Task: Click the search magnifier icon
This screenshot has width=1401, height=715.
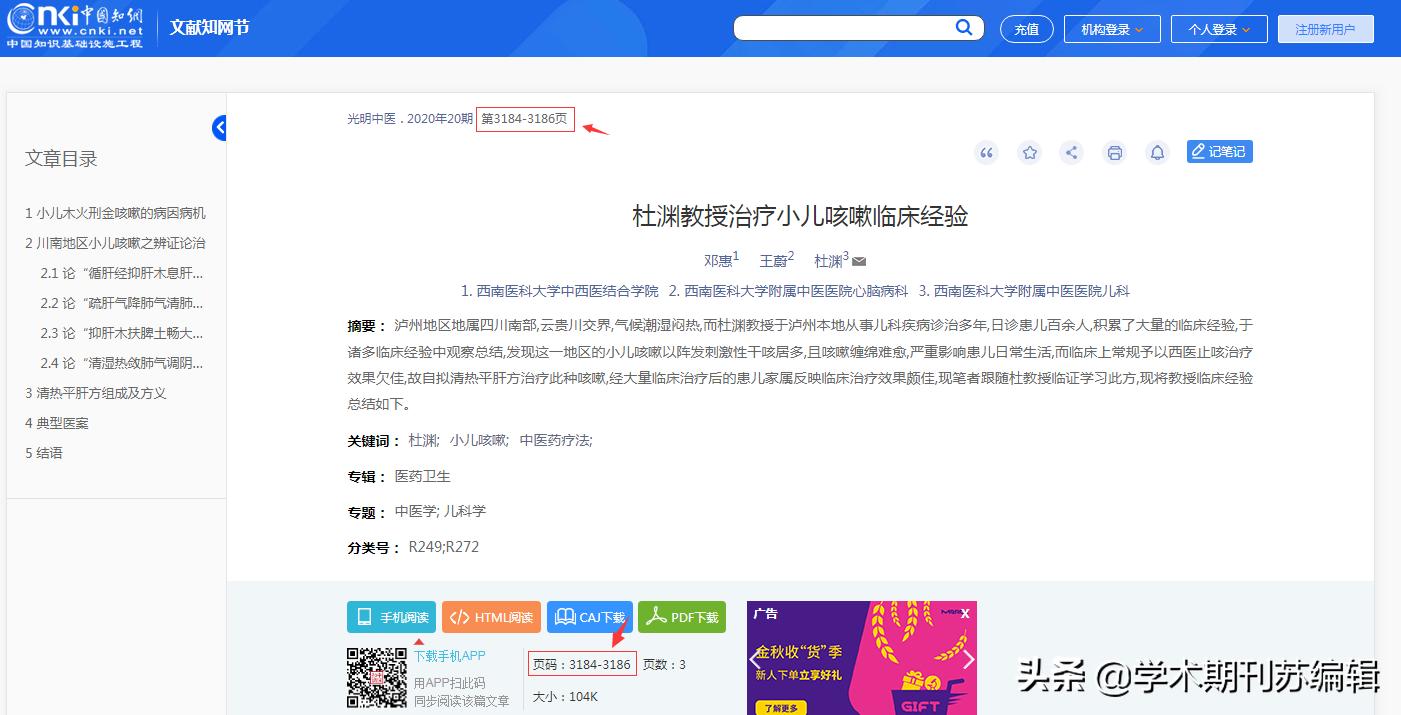Action: coord(963,27)
